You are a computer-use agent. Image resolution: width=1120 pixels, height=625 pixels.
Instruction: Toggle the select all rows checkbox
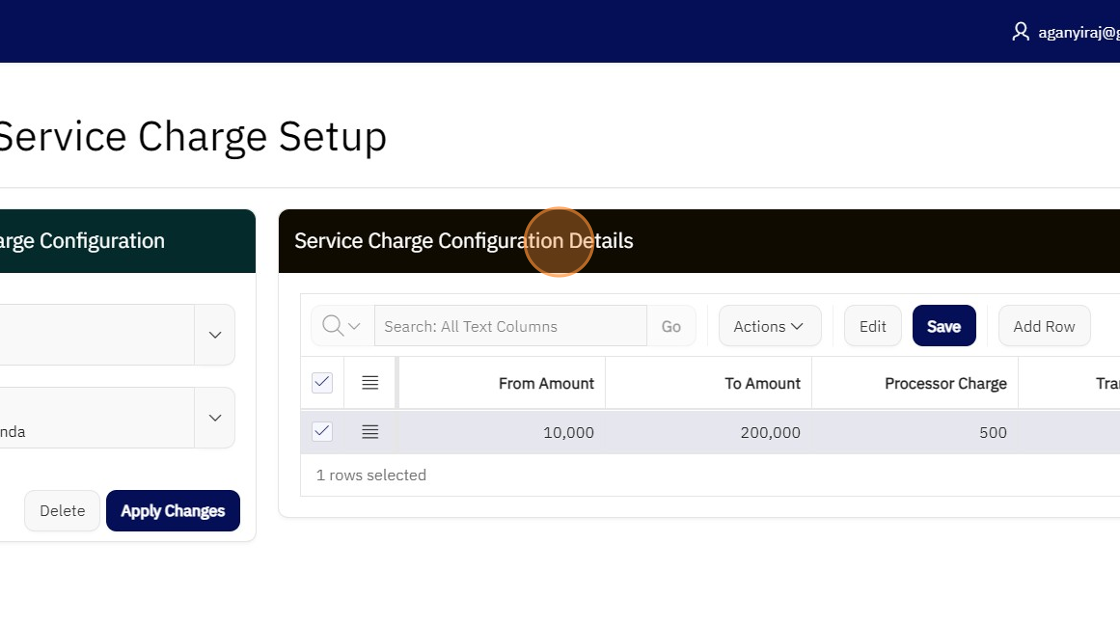coord(322,382)
